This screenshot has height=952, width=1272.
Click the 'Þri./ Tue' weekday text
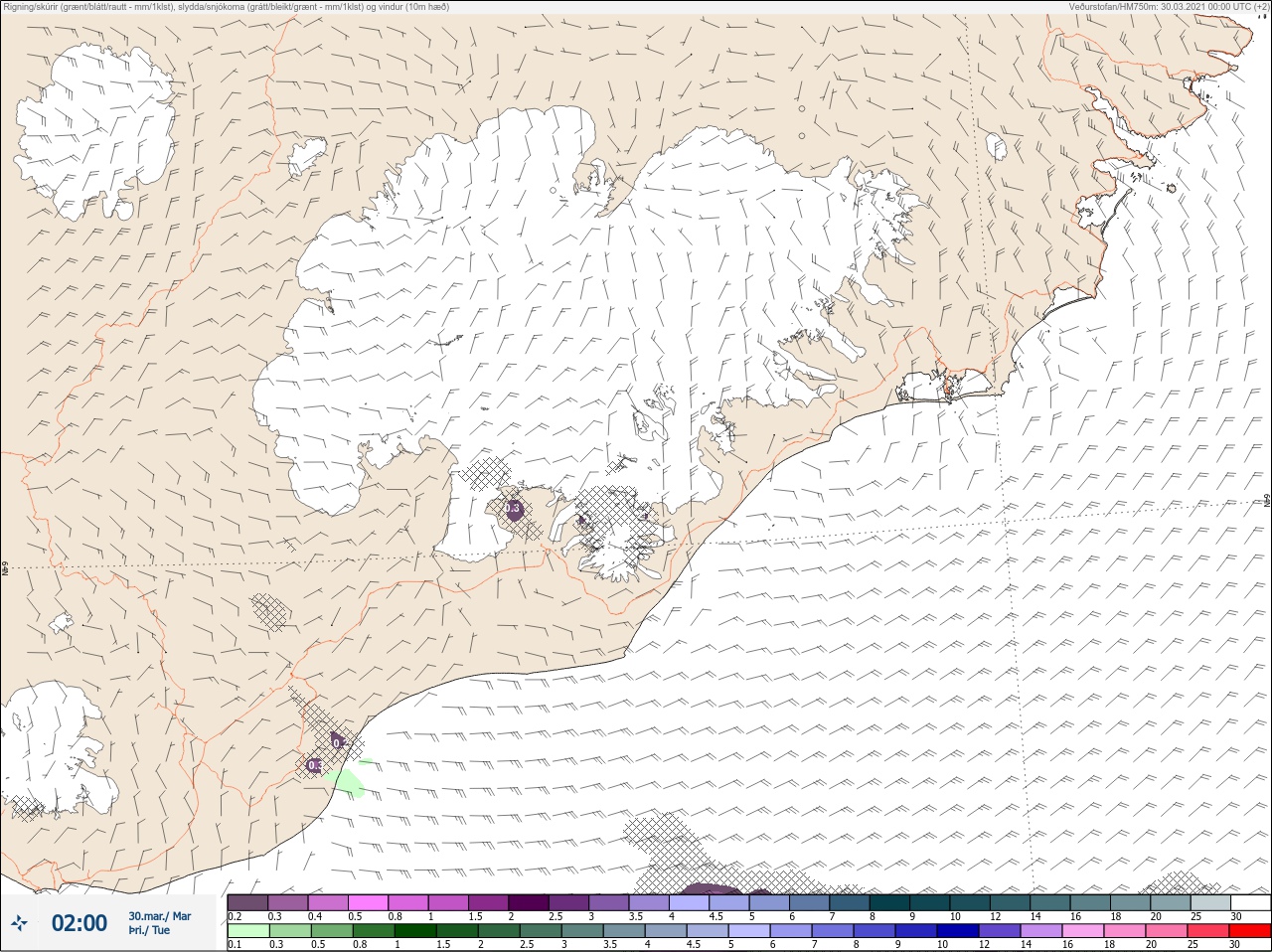tap(149, 931)
